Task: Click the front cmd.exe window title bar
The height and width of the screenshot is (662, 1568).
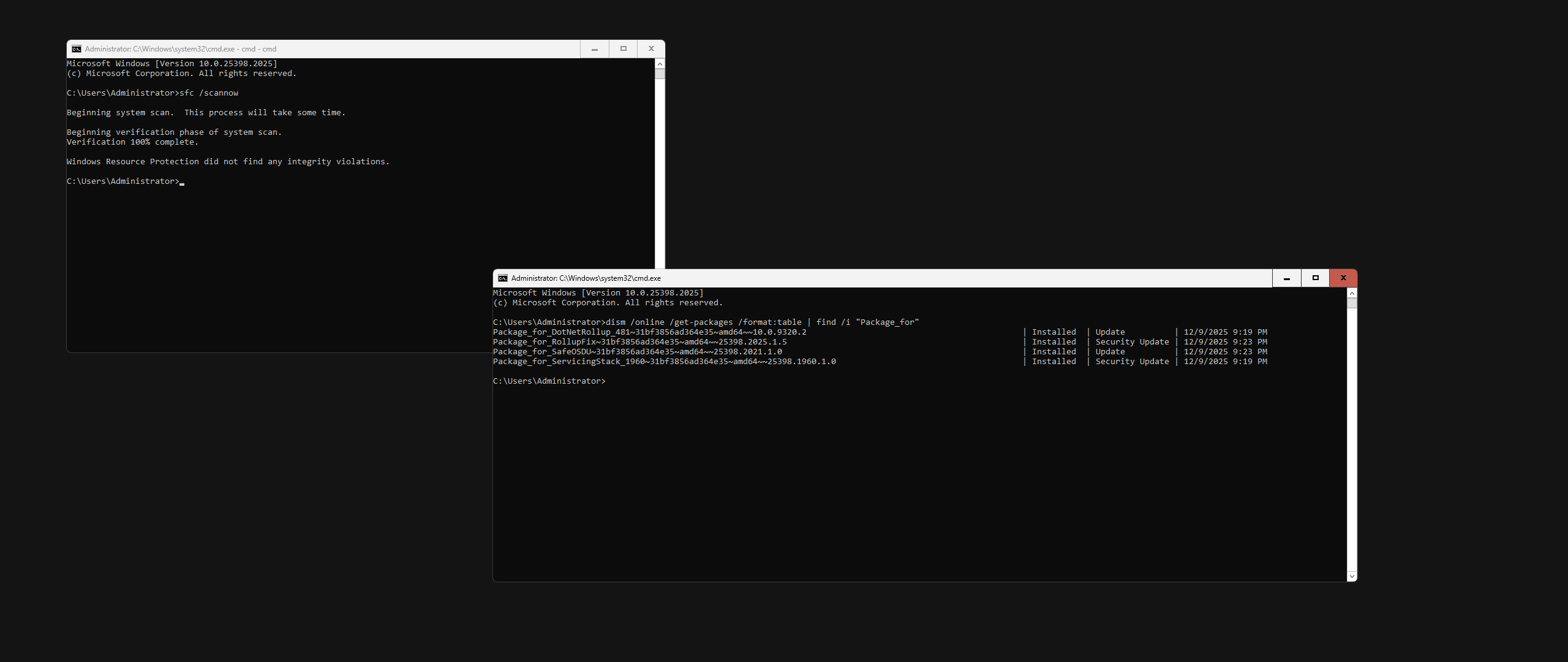Action: [919, 278]
